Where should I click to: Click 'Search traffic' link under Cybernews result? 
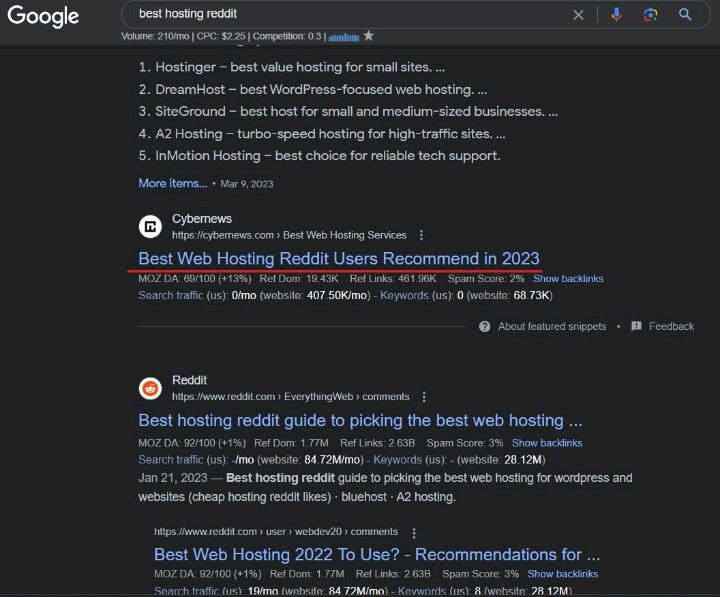(x=170, y=295)
